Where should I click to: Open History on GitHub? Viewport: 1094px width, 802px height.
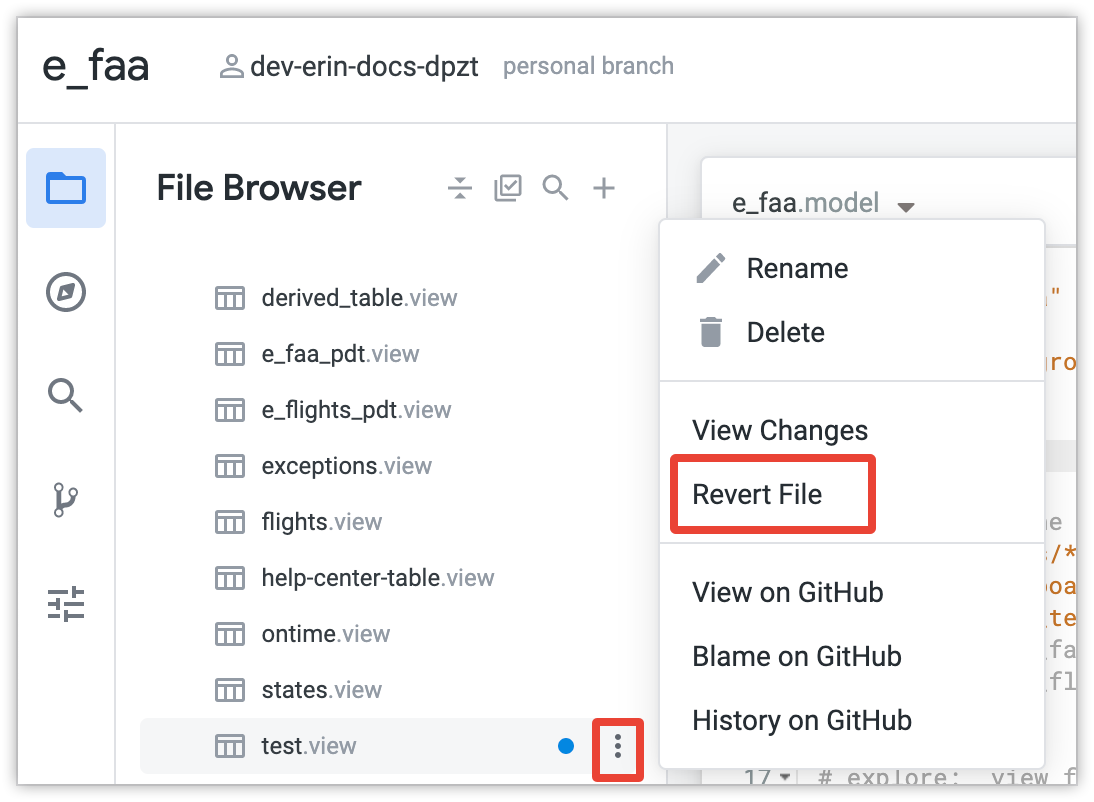tap(801, 720)
